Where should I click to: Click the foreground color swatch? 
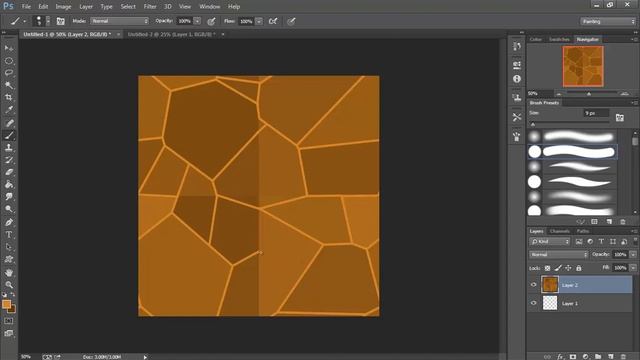(6, 304)
